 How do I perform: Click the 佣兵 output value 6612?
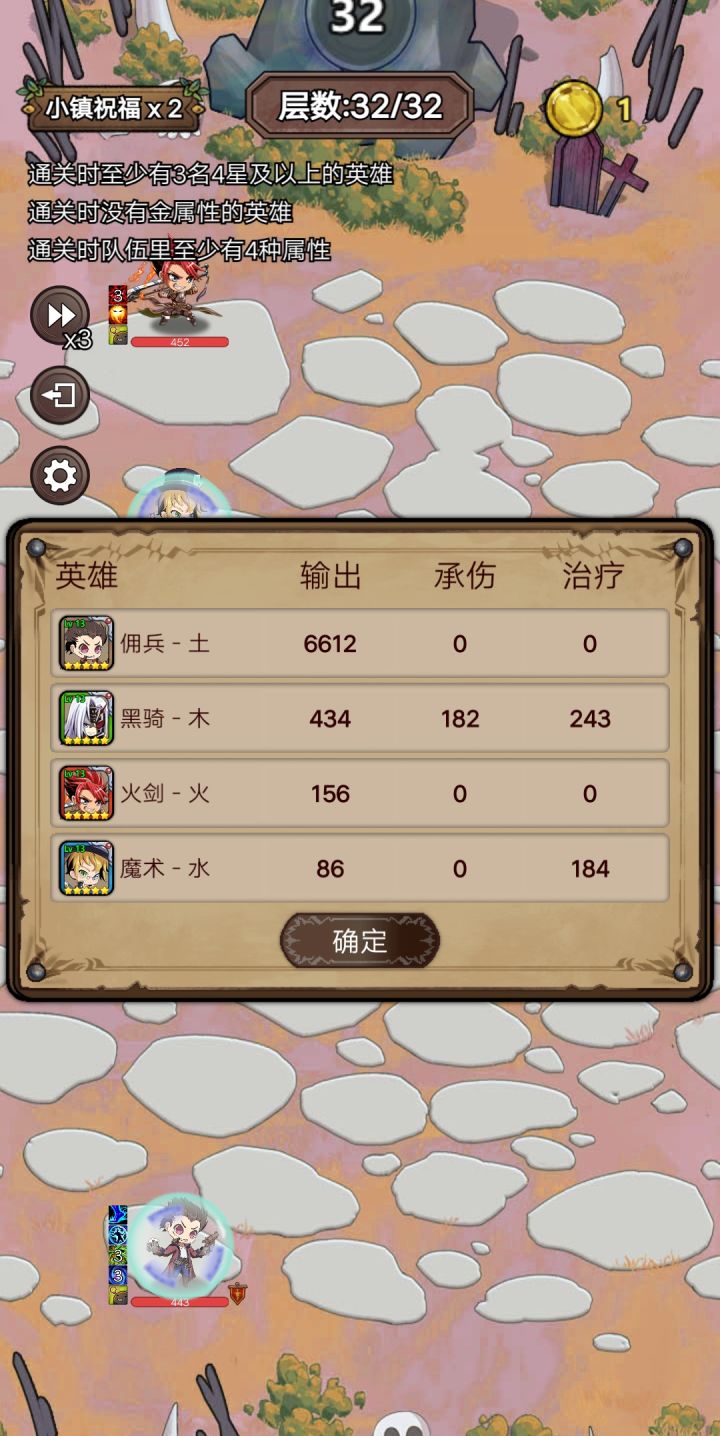point(330,643)
